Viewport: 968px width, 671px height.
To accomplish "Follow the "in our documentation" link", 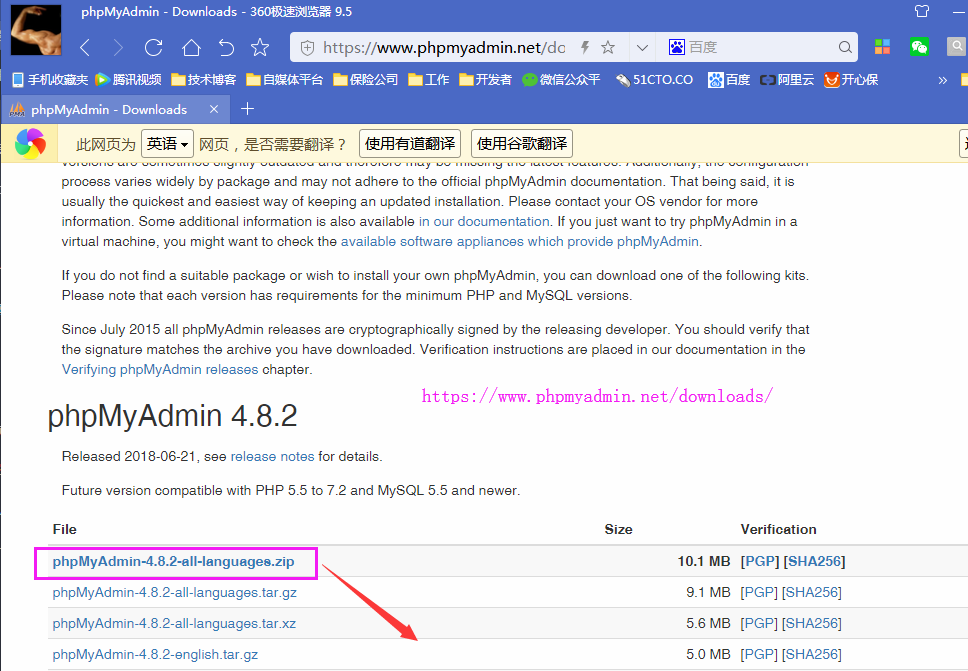I will 484,222.
